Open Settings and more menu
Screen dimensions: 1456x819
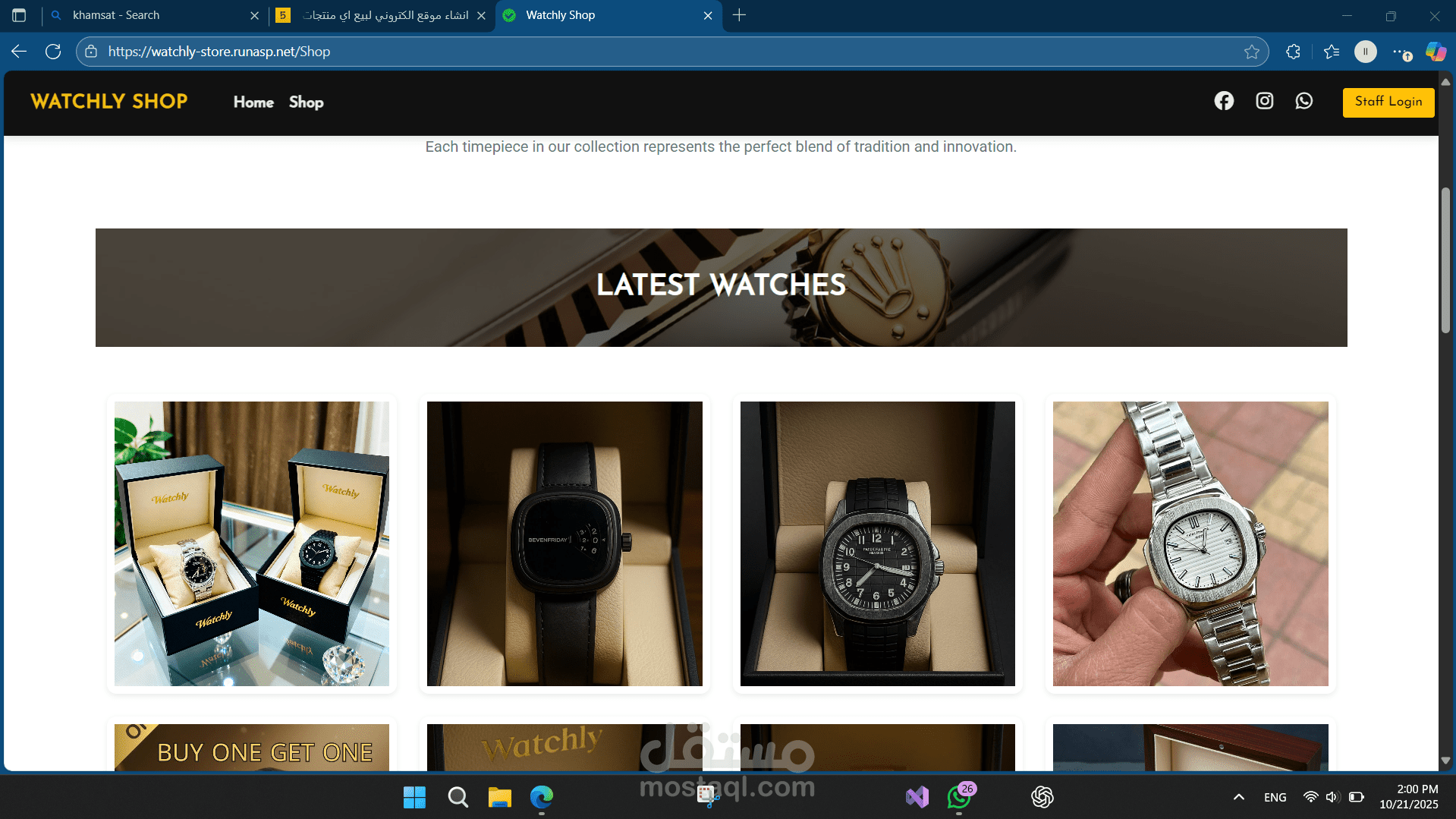pyautogui.click(x=1401, y=52)
